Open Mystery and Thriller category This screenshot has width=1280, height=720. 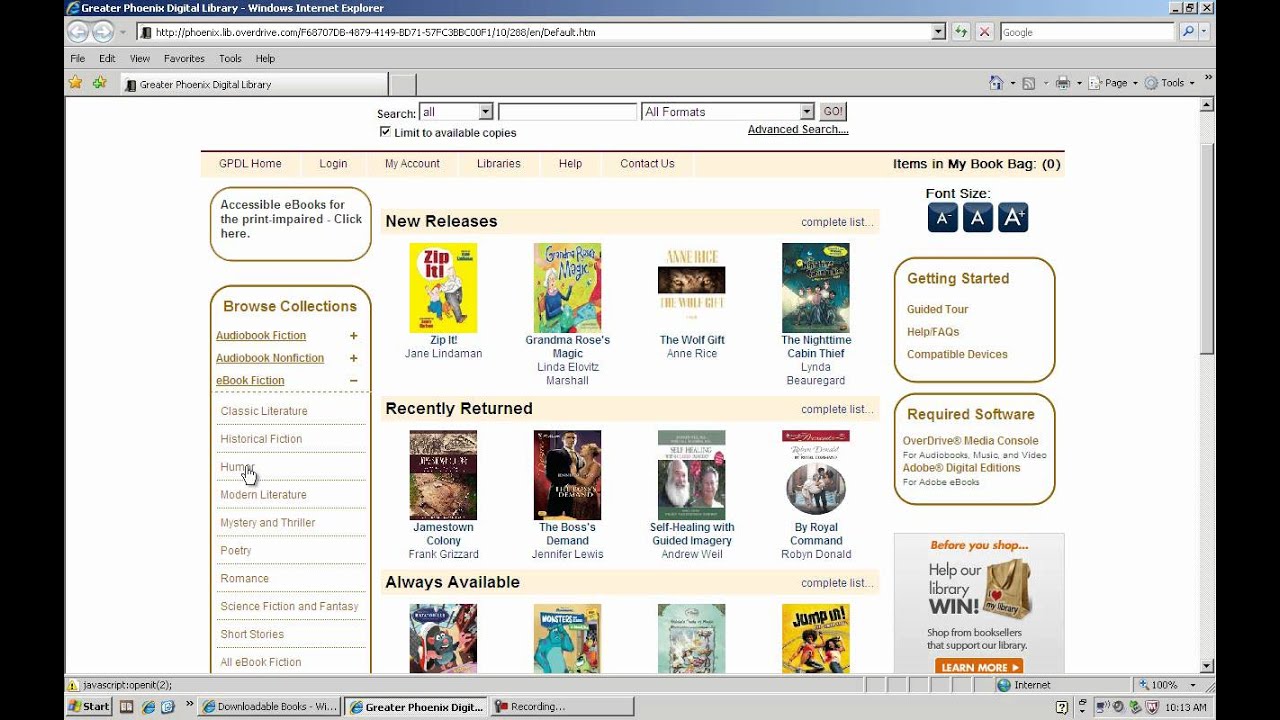[x=268, y=523]
